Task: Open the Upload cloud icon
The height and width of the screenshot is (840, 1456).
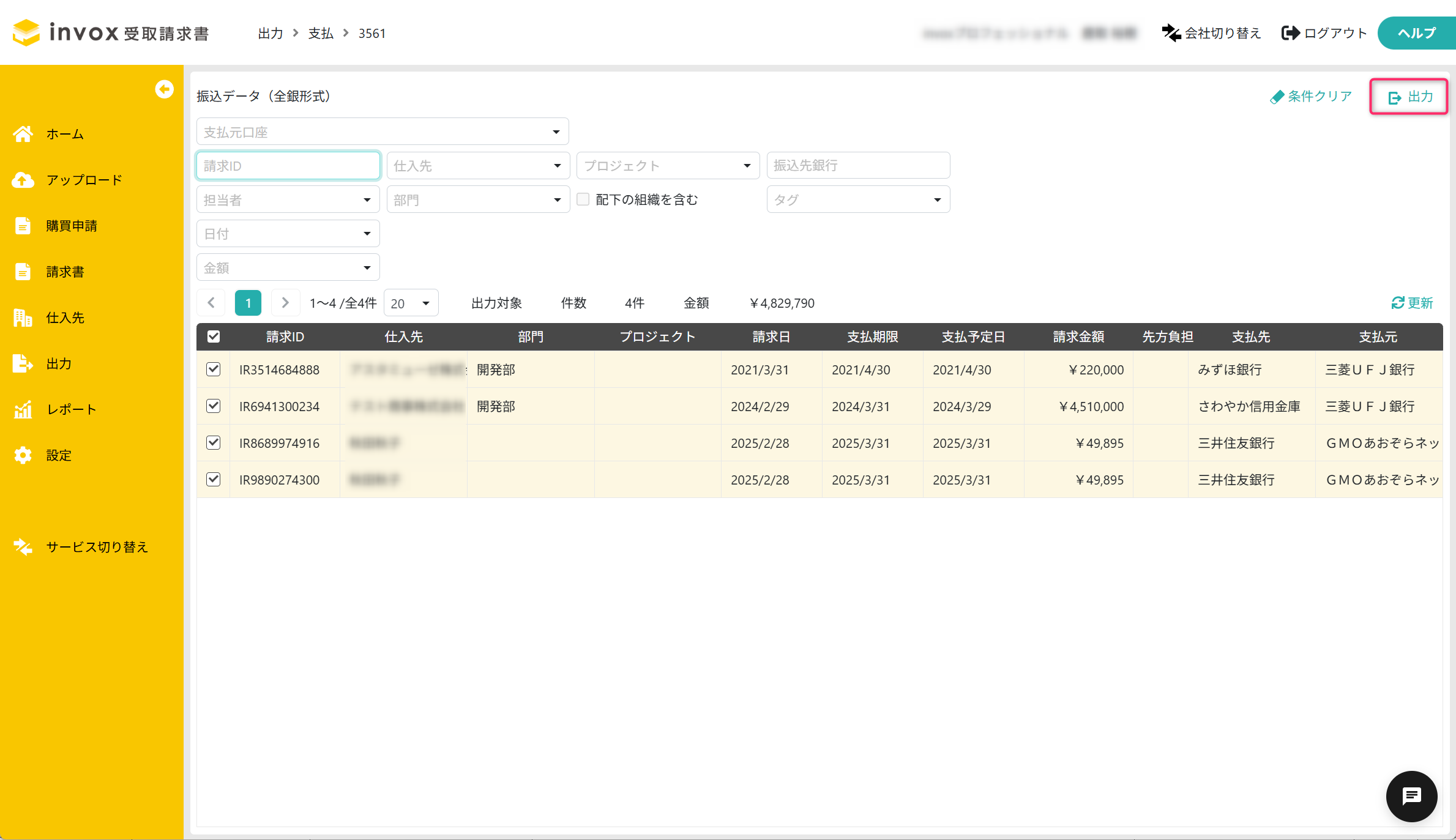Action: point(23,180)
